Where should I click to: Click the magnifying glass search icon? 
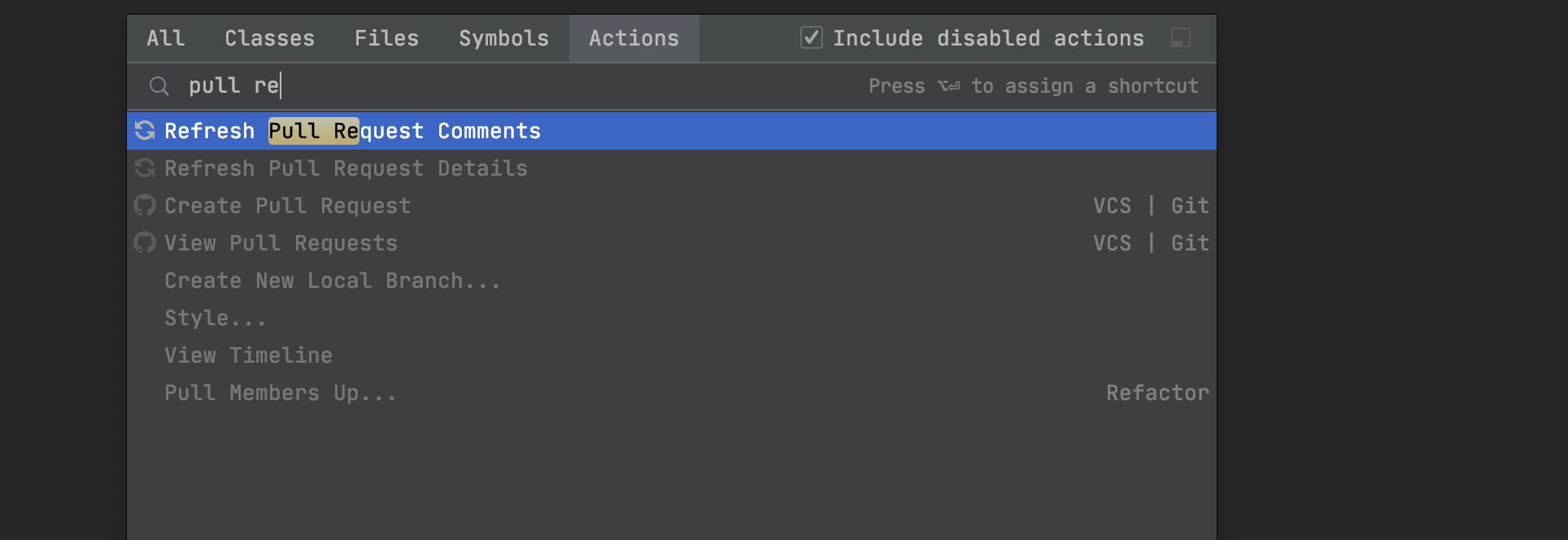click(159, 86)
